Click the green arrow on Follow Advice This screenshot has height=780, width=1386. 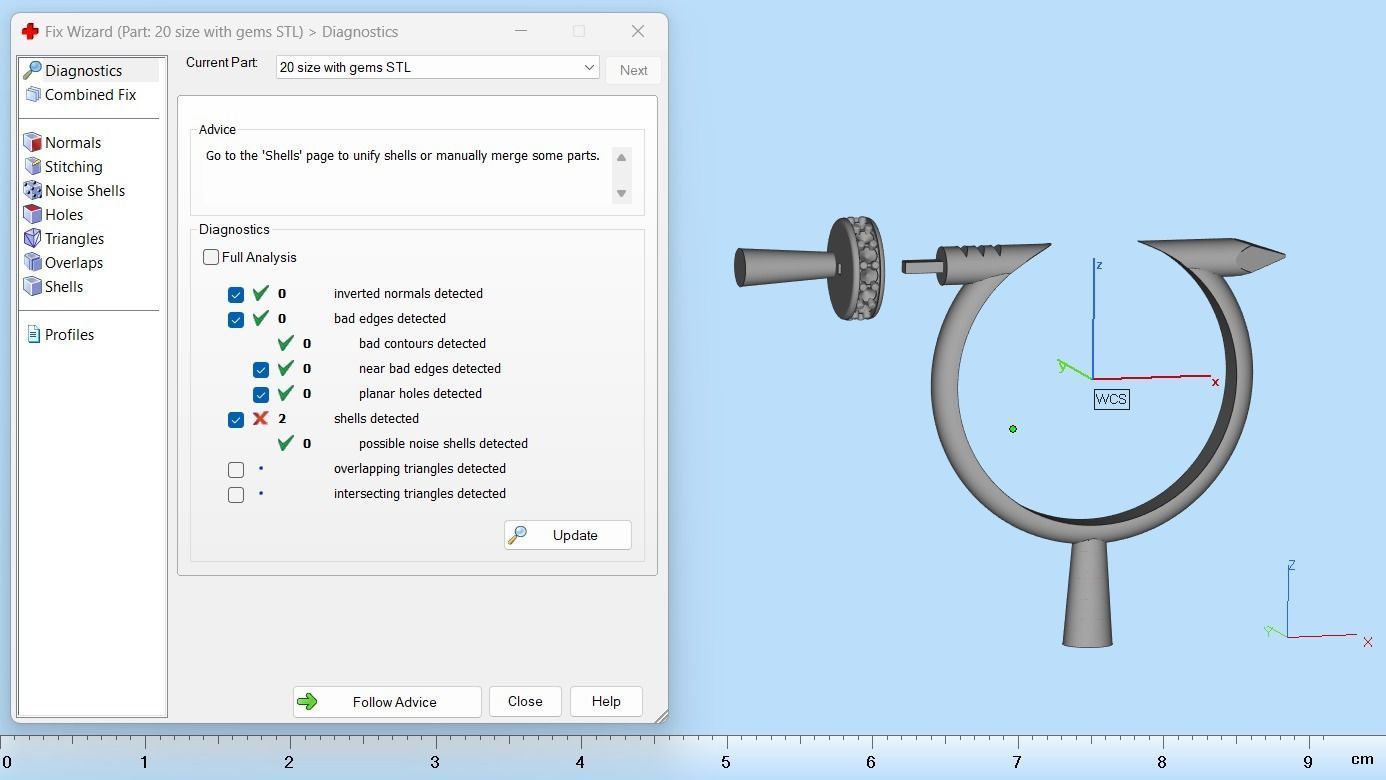(307, 702)
